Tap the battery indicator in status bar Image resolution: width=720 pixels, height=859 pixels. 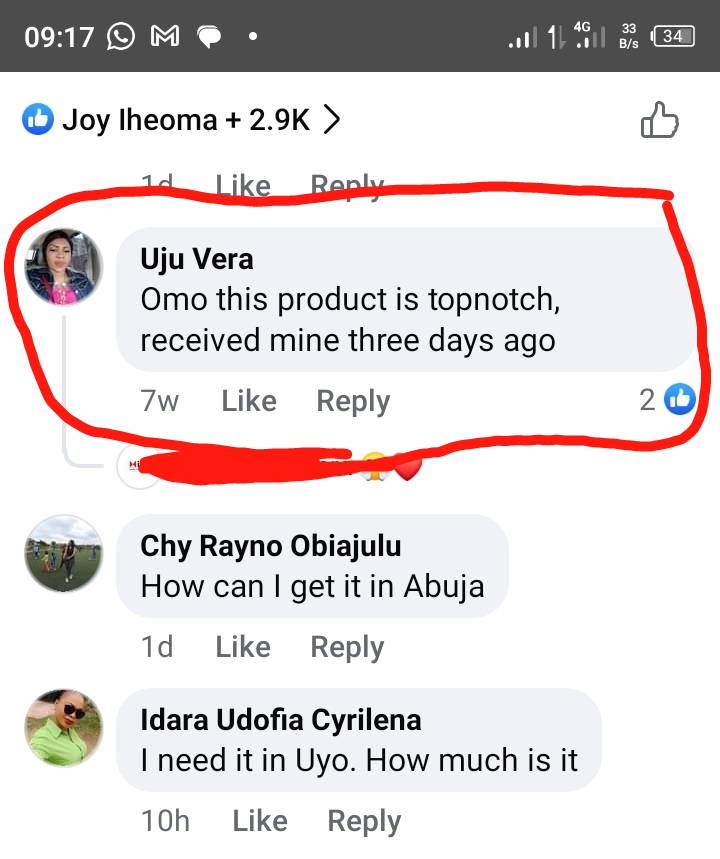tap(673, 37)
